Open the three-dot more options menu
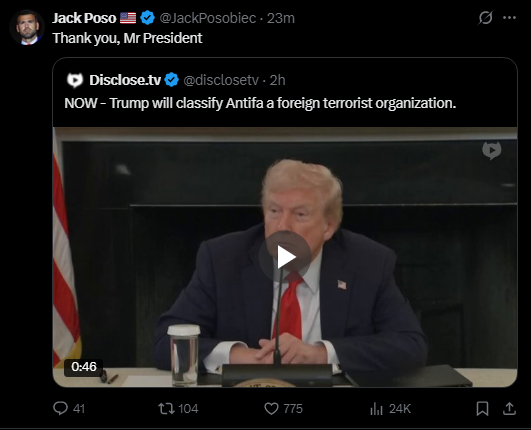531x430 pixels. (509, 18)
